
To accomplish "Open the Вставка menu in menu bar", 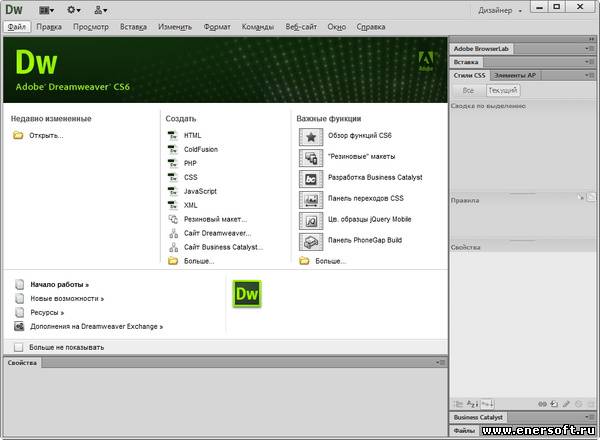I will [x=133, y=27].
